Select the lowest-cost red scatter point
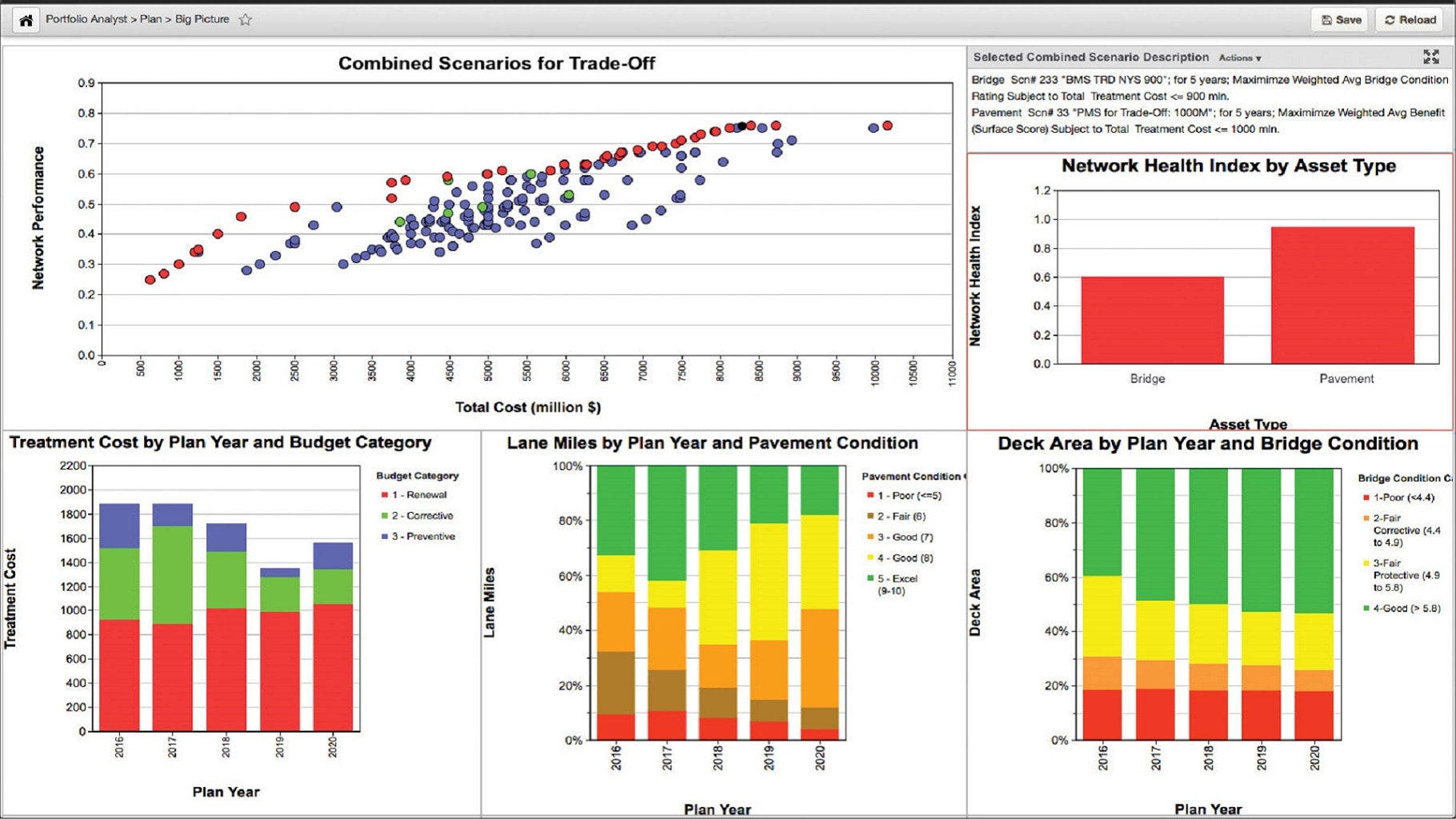 click(150, 280)
